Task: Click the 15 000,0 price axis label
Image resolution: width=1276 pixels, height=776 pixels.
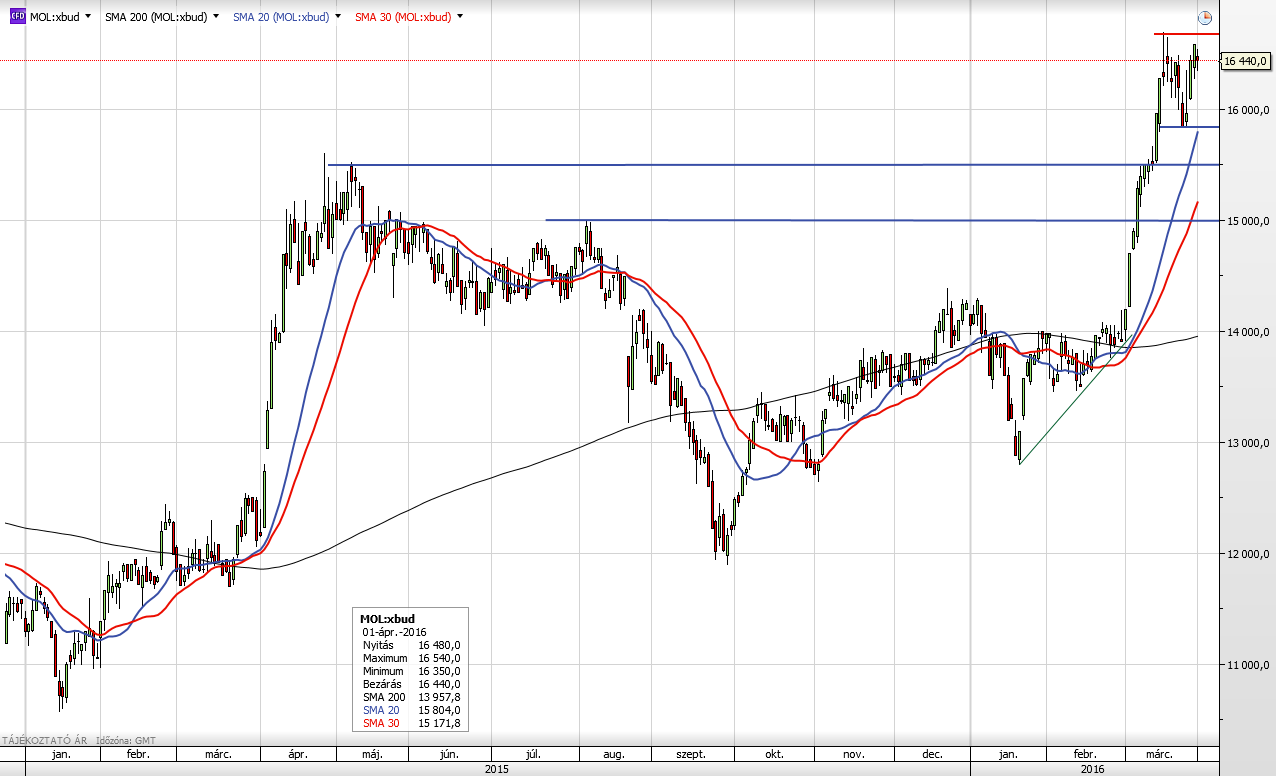Action: tap(1246, 221)
